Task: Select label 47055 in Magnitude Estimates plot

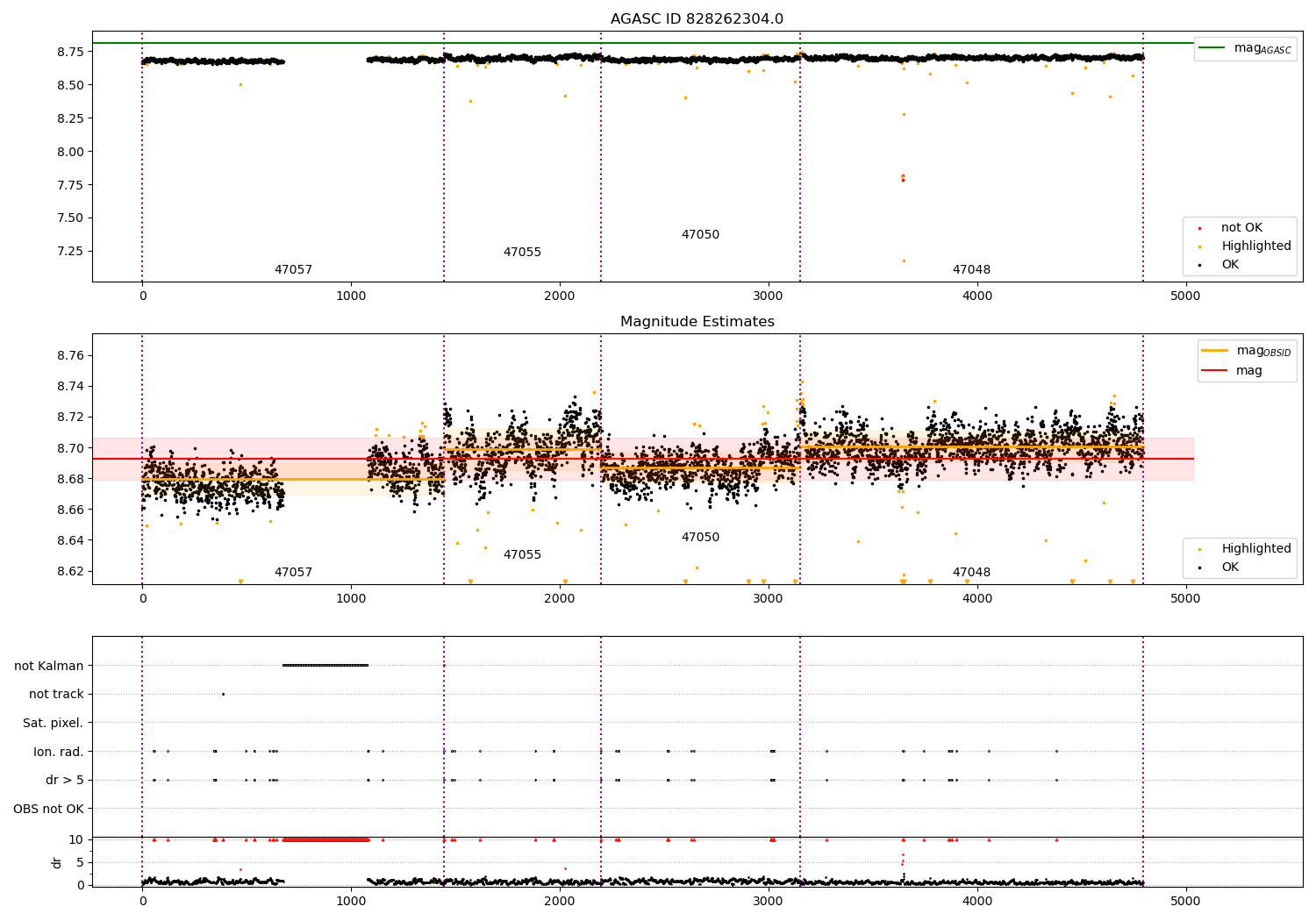Action: click(x=522, y=555)
